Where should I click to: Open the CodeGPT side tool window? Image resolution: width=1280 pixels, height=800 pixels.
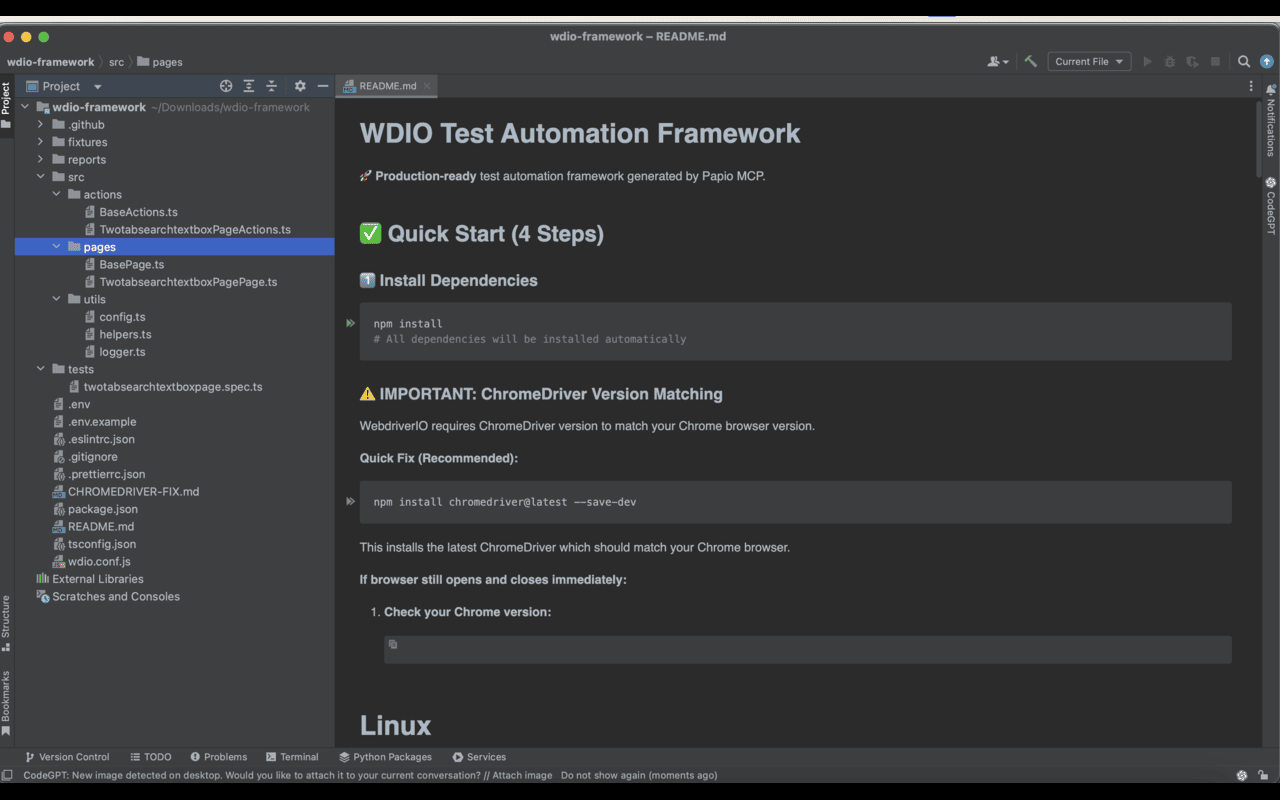pos(1270,206)
